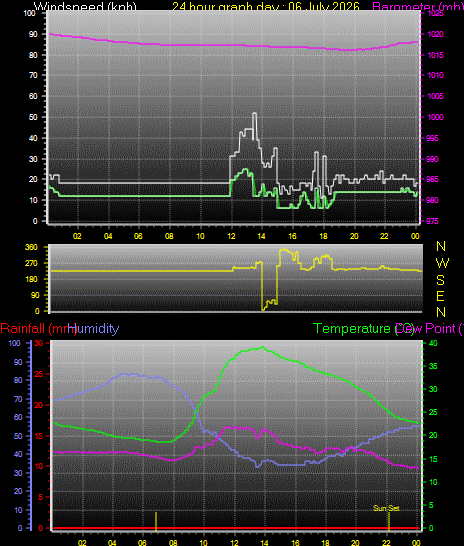Click the green 15 temperature axis value
464x546 pixels.
[x=433, y=459]
